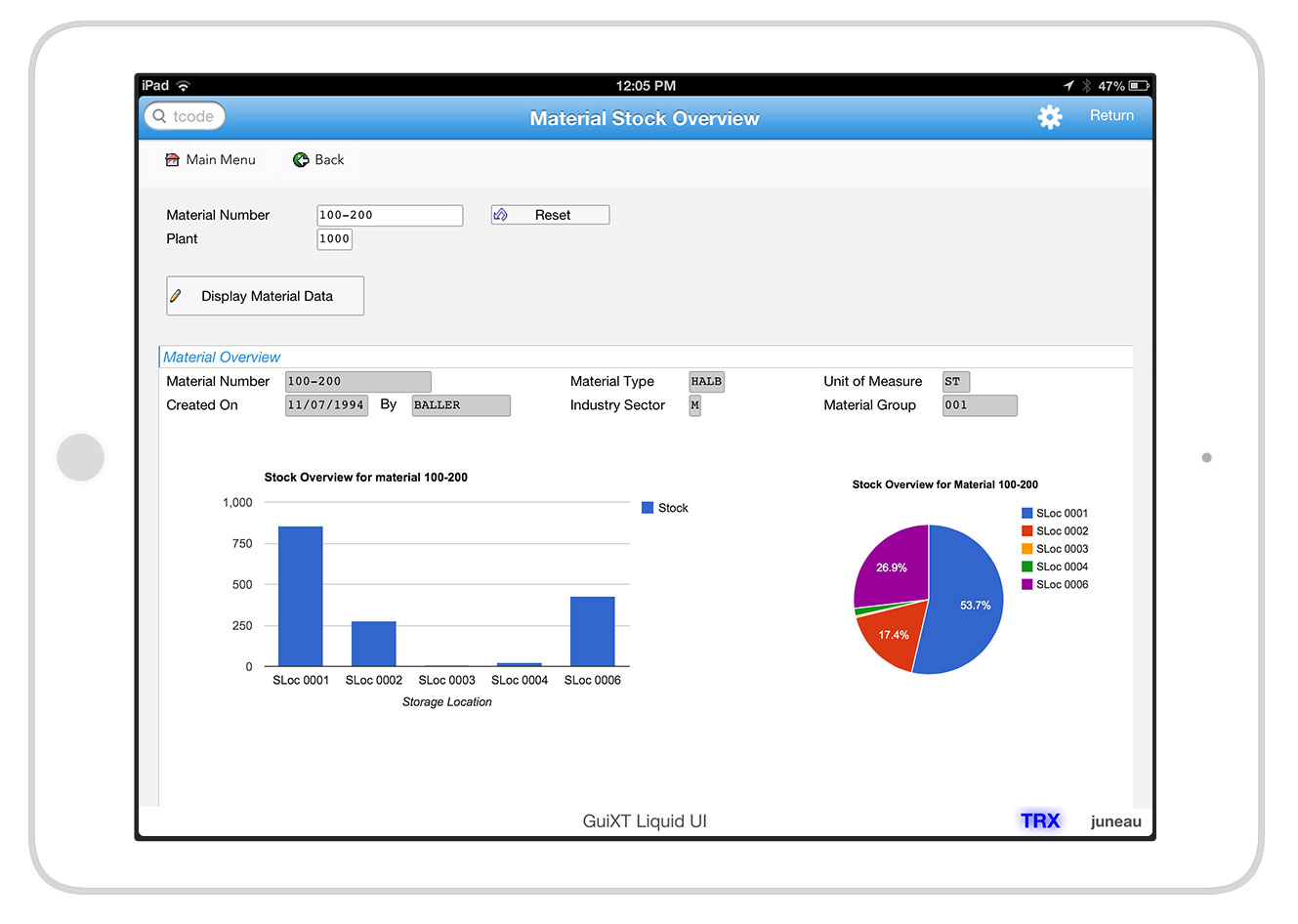Image resolution: width=1298 pixels, height=924 pixels.
Task: Click the Reset button's undo icon
Action: 501,215
